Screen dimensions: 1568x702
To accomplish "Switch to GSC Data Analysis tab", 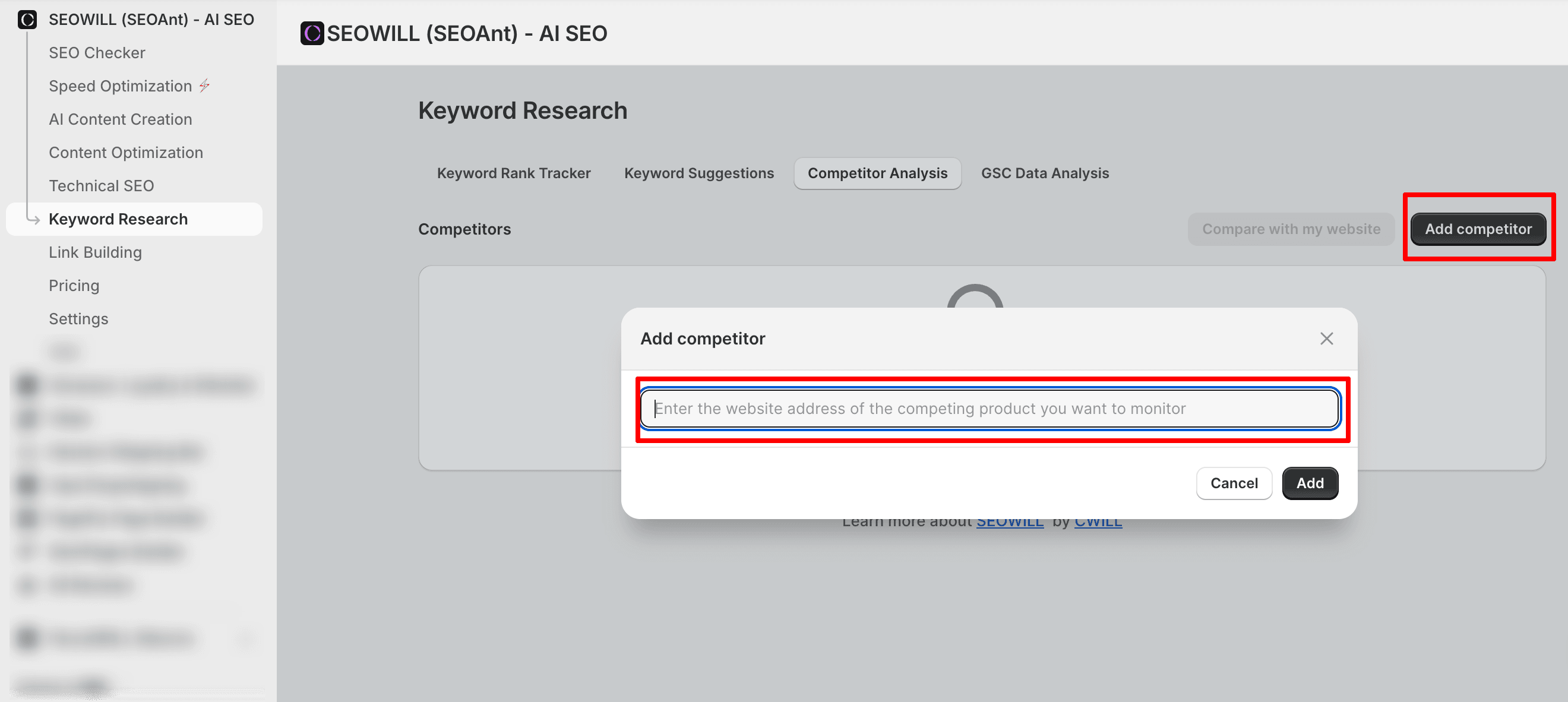I will (x=1045, y=173).
